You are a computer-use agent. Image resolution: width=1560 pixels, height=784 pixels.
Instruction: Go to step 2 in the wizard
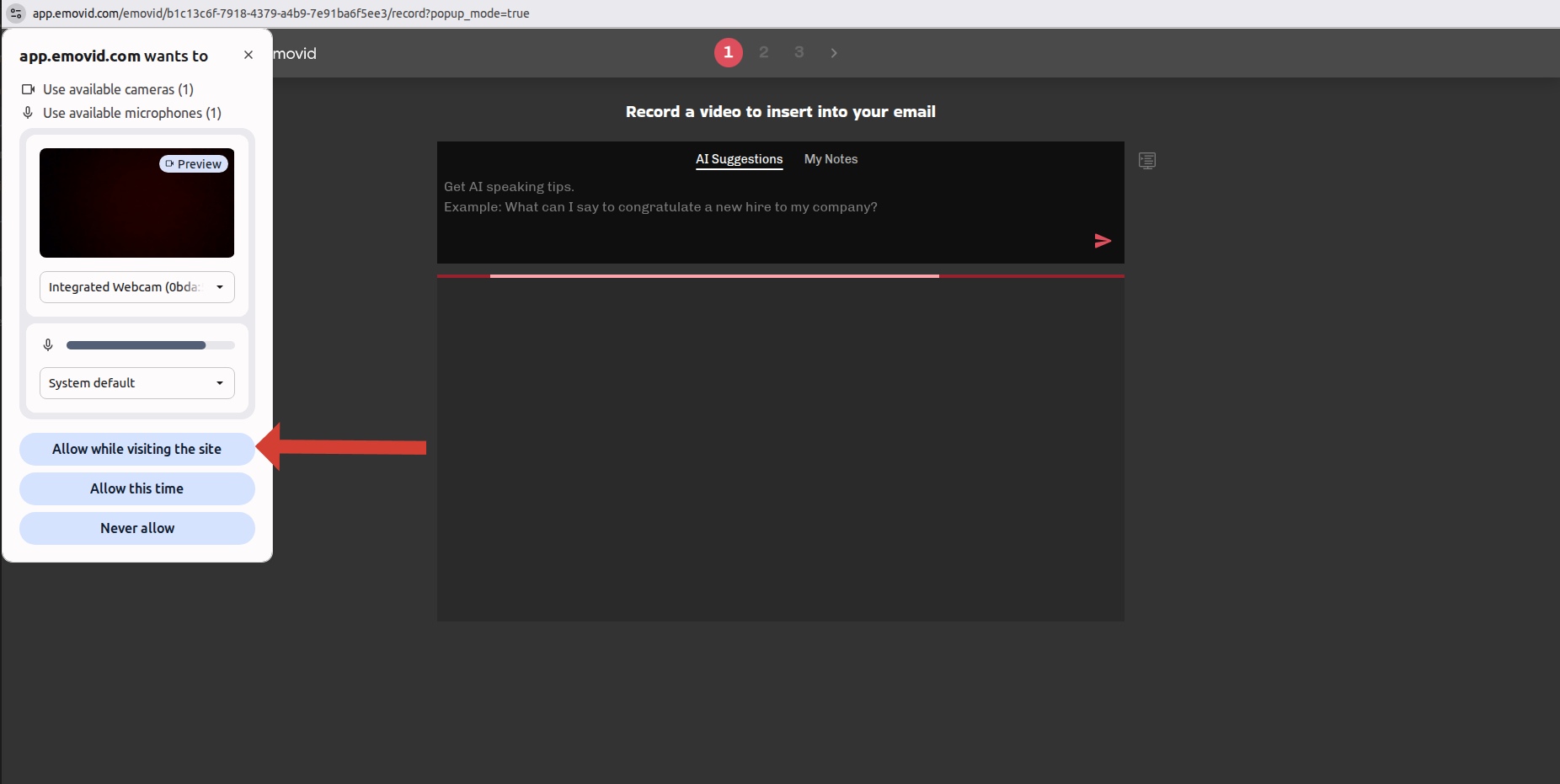[763, 52]
